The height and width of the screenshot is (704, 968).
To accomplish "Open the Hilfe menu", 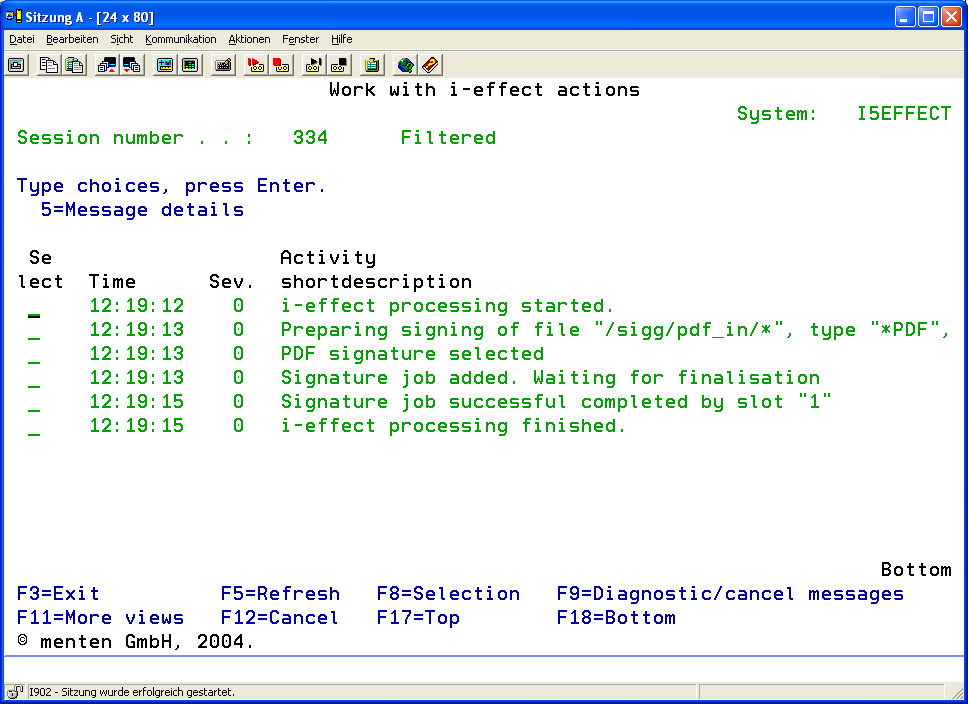I will [341, 39].
